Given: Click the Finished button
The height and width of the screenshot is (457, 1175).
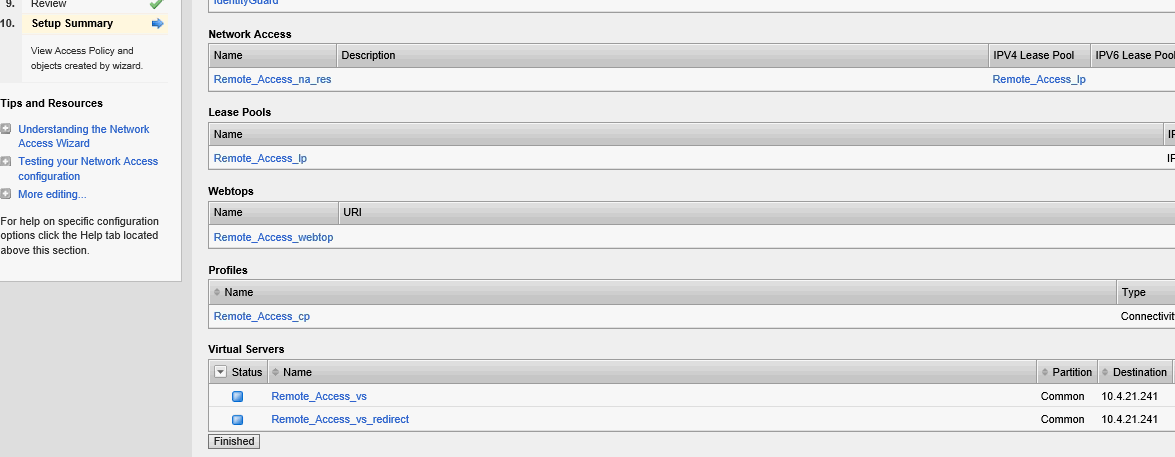Looking at the screenshot, I should coord(234,441).
